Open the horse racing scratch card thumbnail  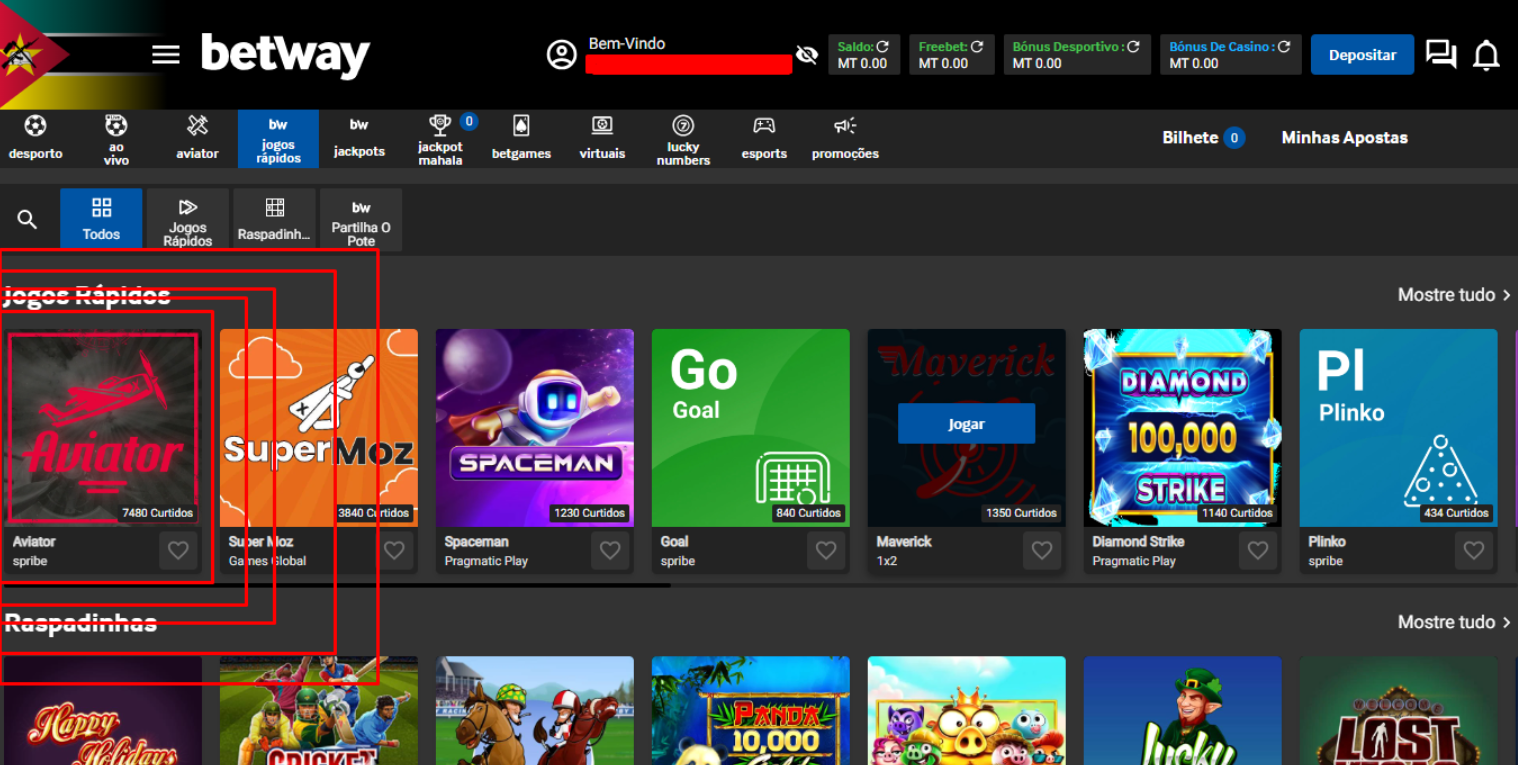pyautogui.click(x=535, y=710)
